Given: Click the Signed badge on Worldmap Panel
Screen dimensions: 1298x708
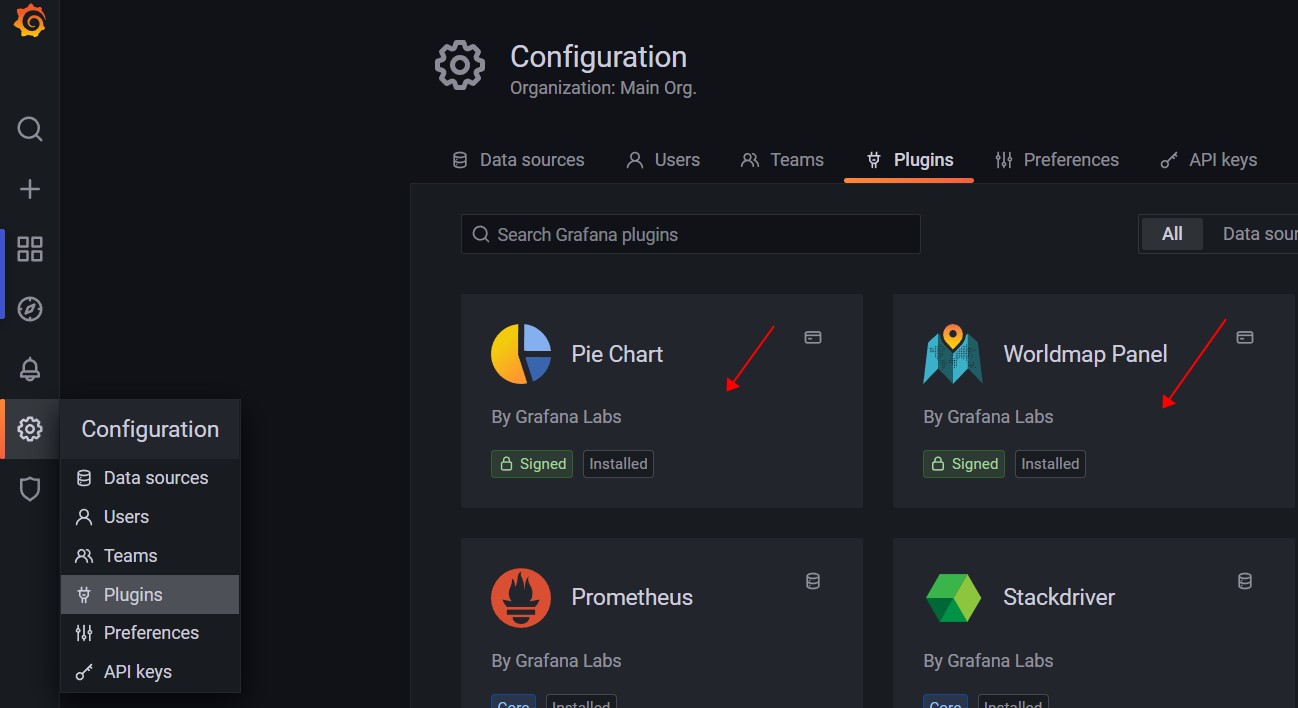Looking at the screenshot, I should click(964, 464).
